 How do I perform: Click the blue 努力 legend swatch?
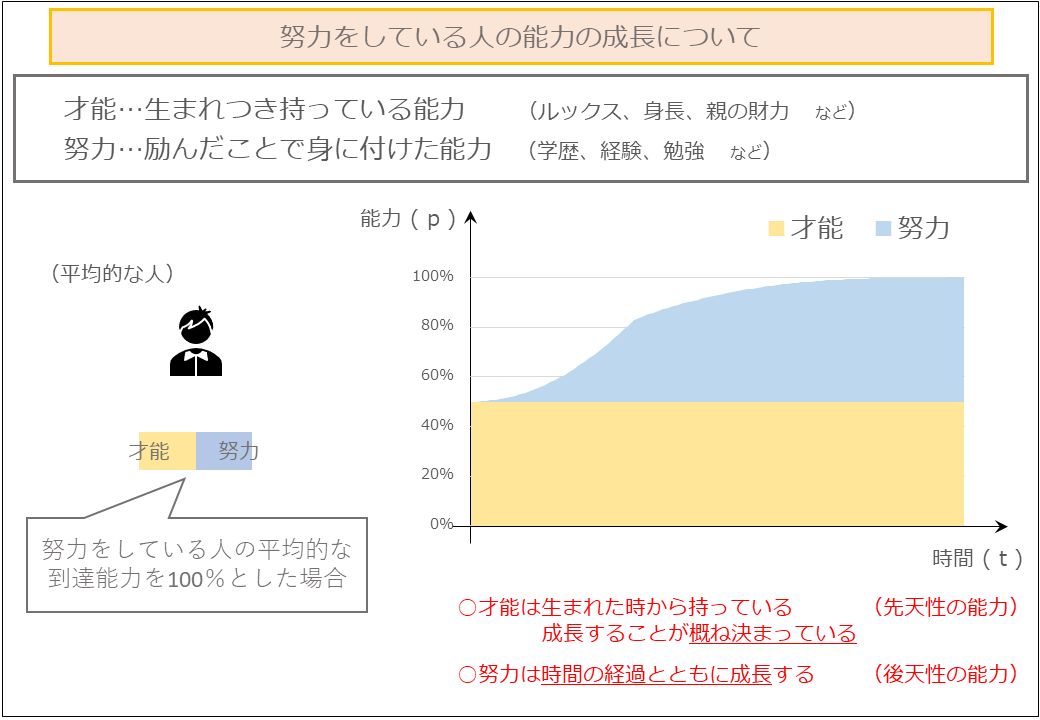pos(883,229)
